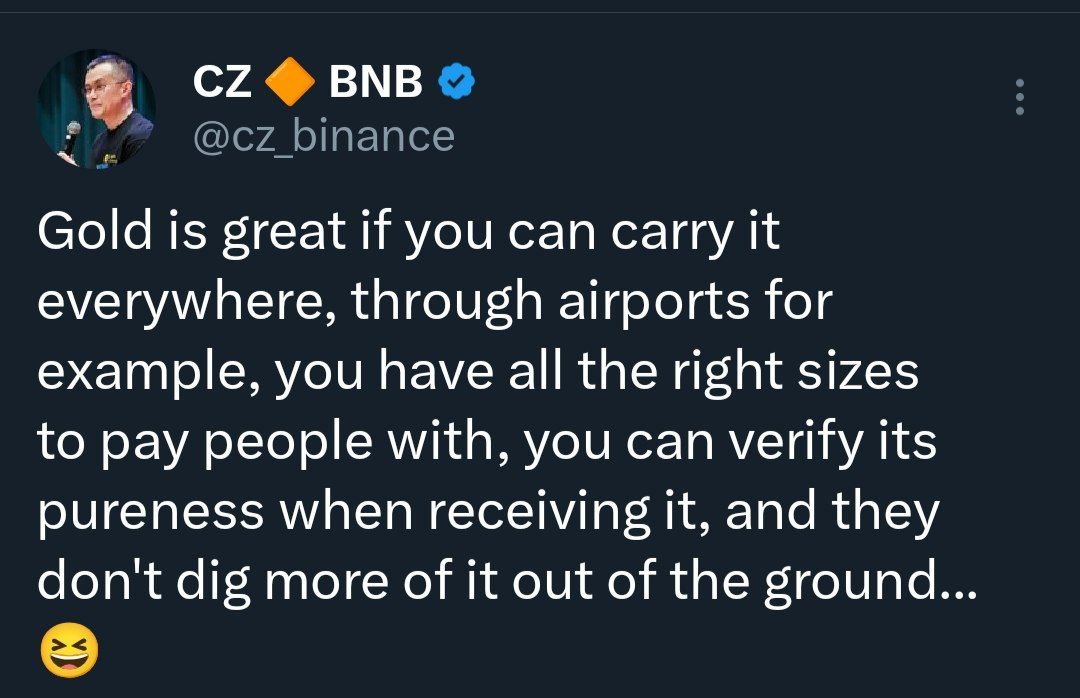Open the tweet's three-dot more options menu
1080x698 pixels.
point(1019,97)
